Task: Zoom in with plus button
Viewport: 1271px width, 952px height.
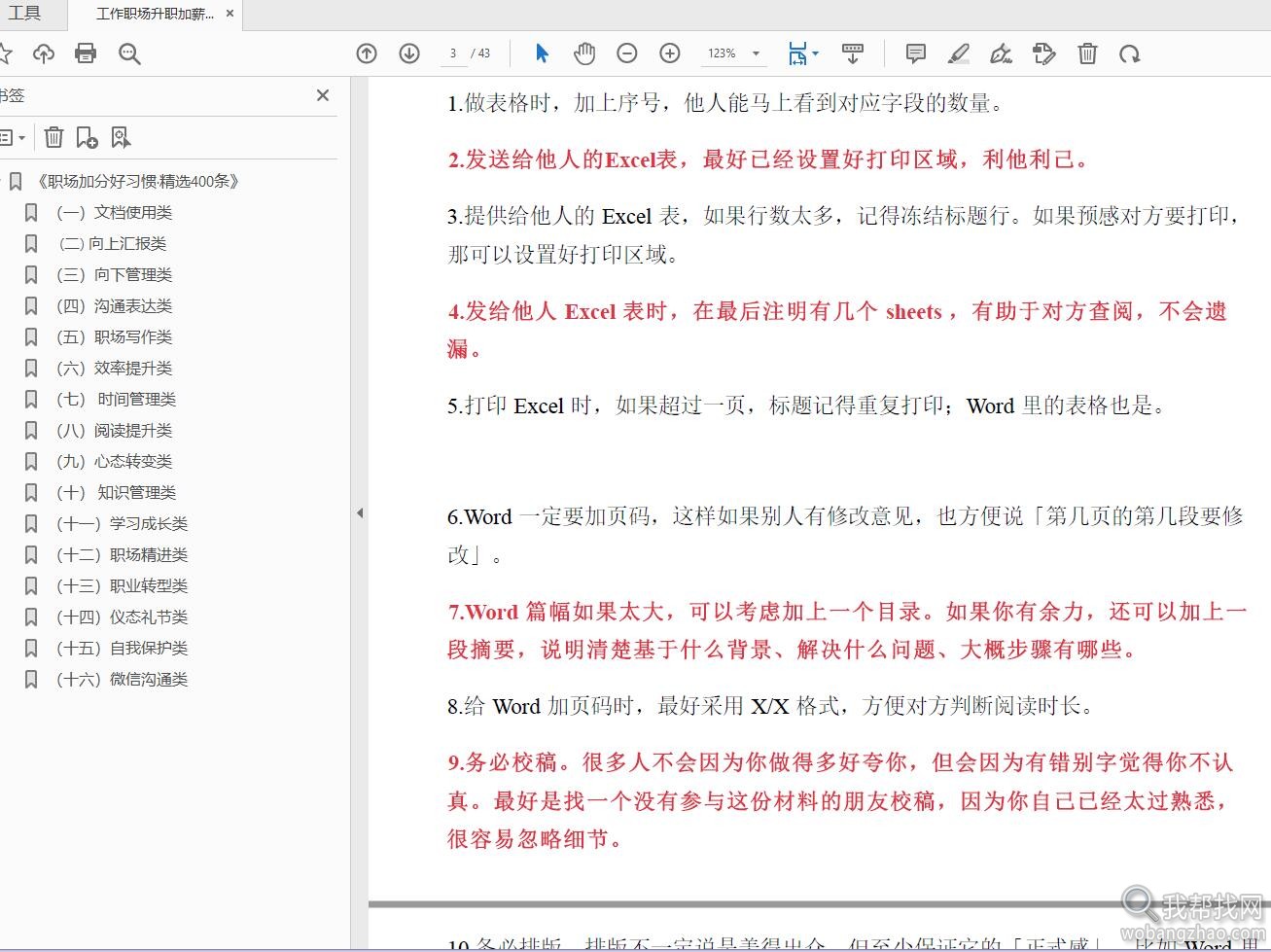Action: 670,53
